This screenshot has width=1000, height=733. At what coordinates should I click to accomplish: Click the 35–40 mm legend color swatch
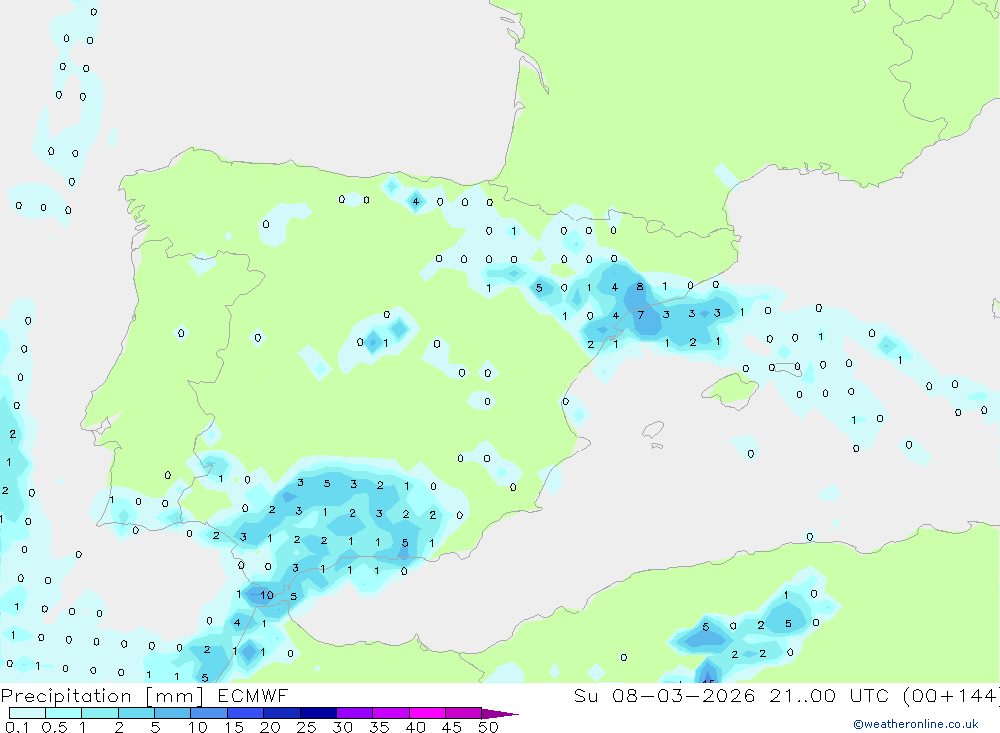[391, 713]
